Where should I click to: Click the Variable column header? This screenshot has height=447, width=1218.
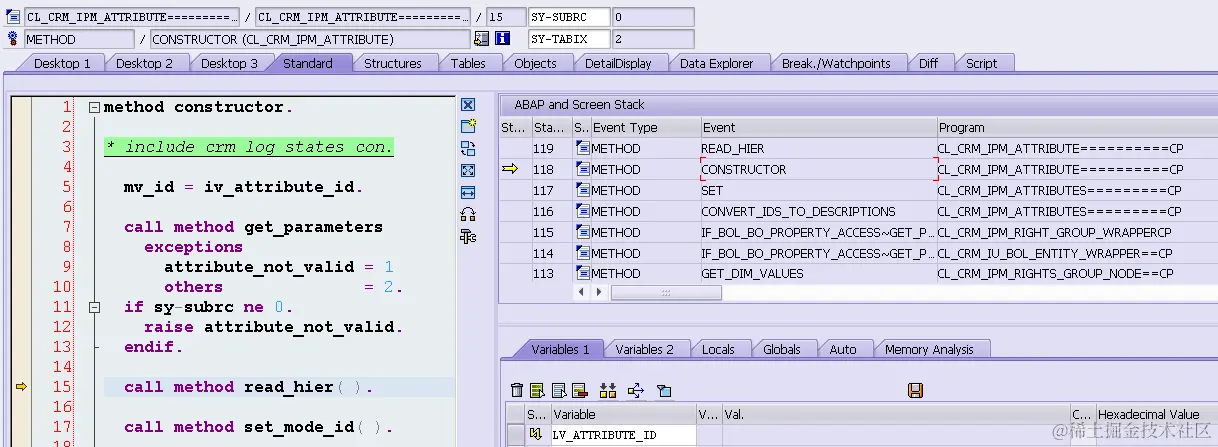(622, 413)
